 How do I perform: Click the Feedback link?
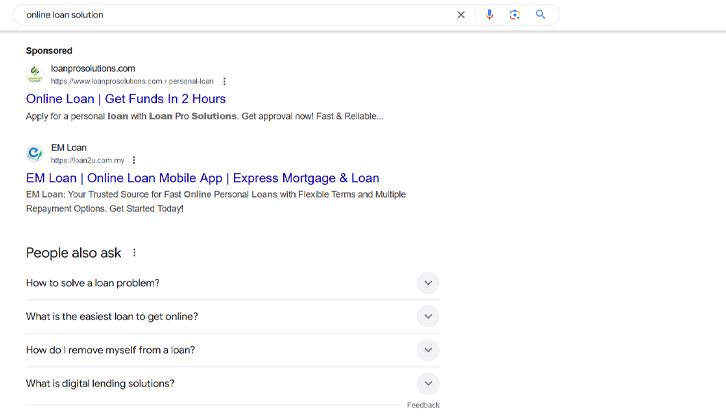423,405
